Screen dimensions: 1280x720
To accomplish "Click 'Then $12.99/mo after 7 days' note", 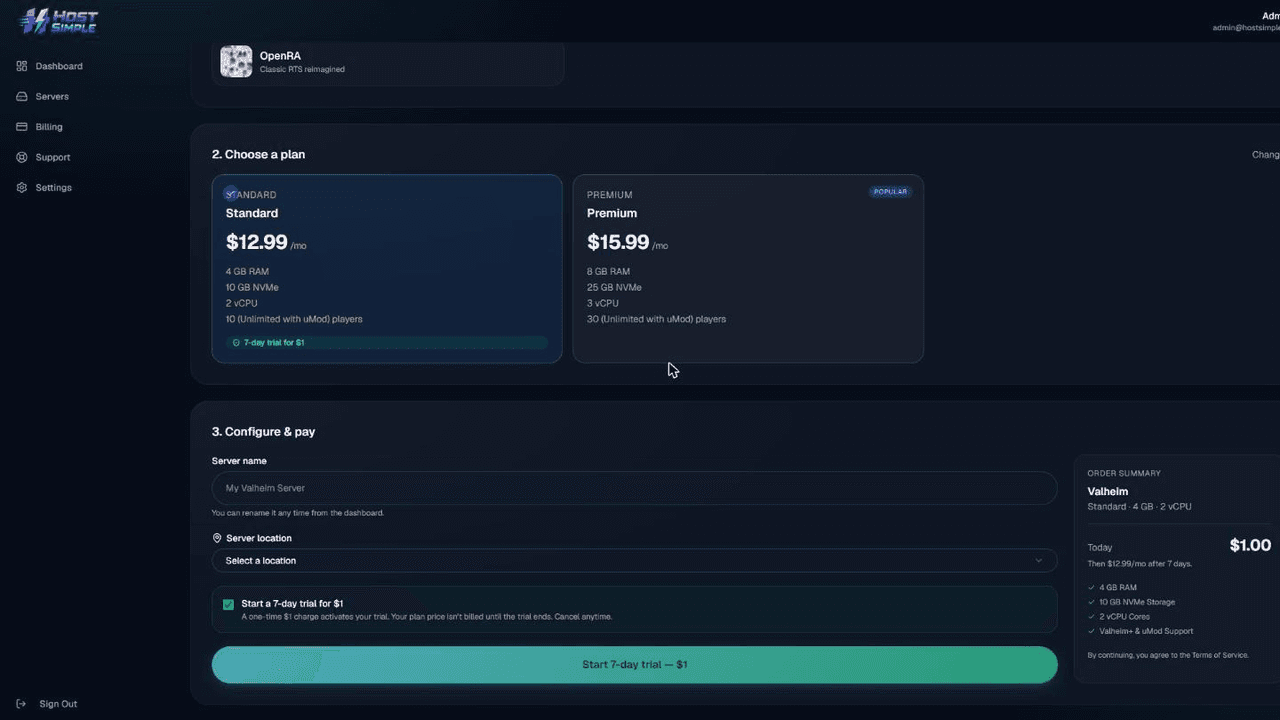I will [1139, 564].
